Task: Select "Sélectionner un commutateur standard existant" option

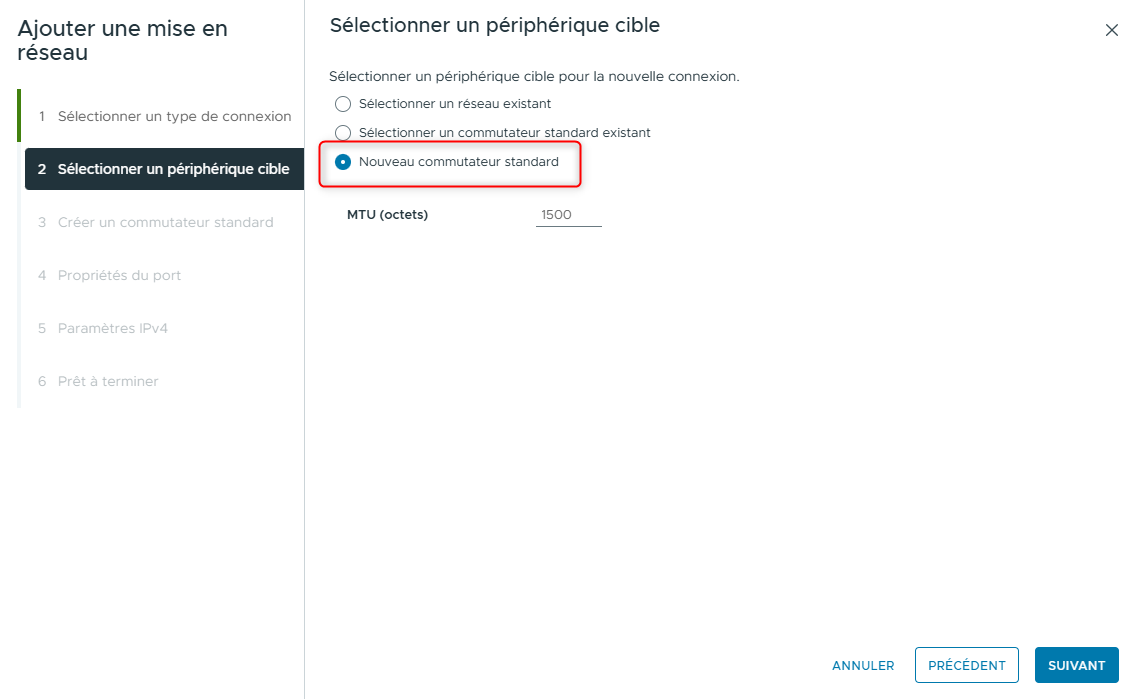Action: click(343, 131)
